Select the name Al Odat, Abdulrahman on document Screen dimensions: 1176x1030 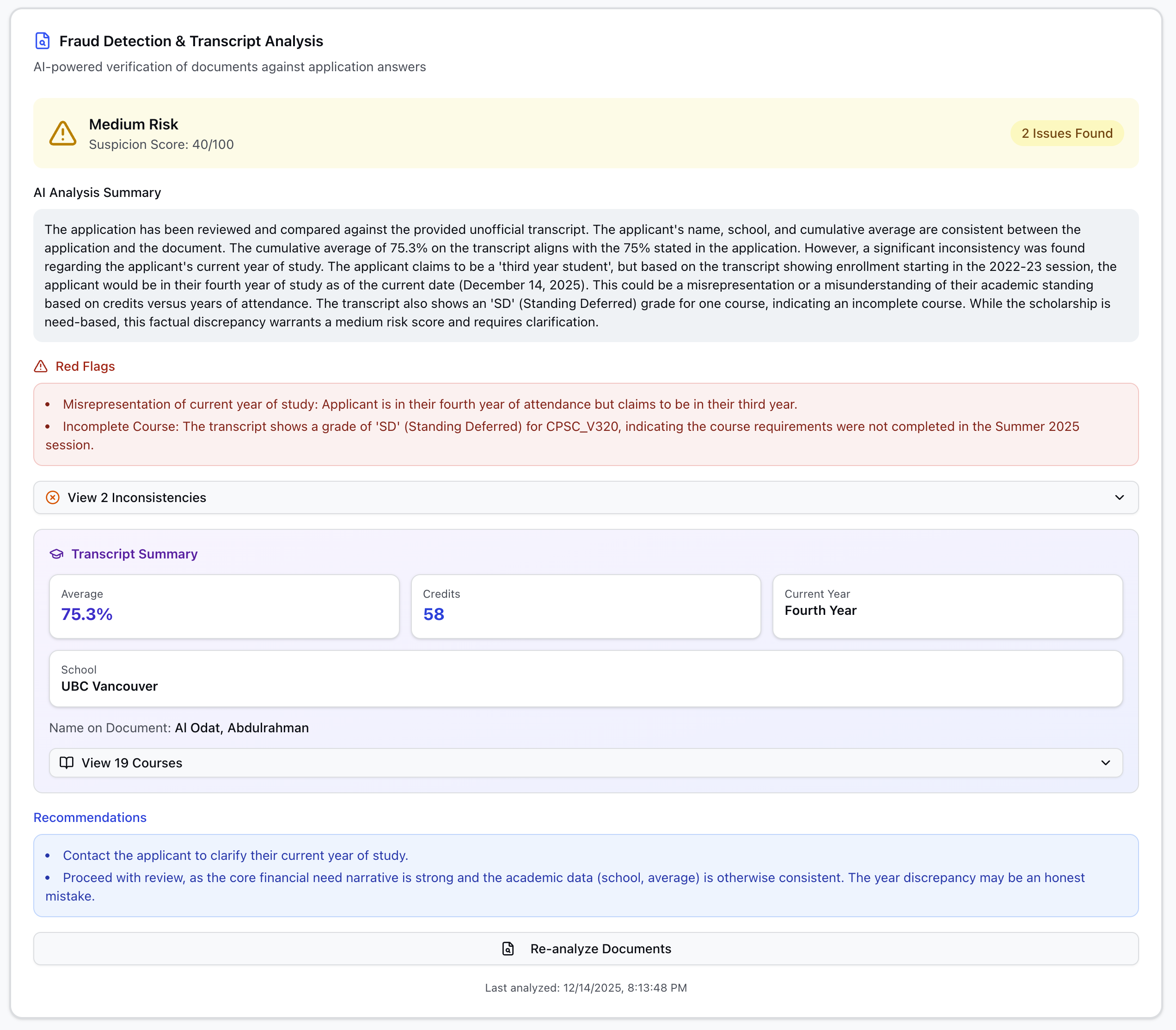[x=241, y=728]
